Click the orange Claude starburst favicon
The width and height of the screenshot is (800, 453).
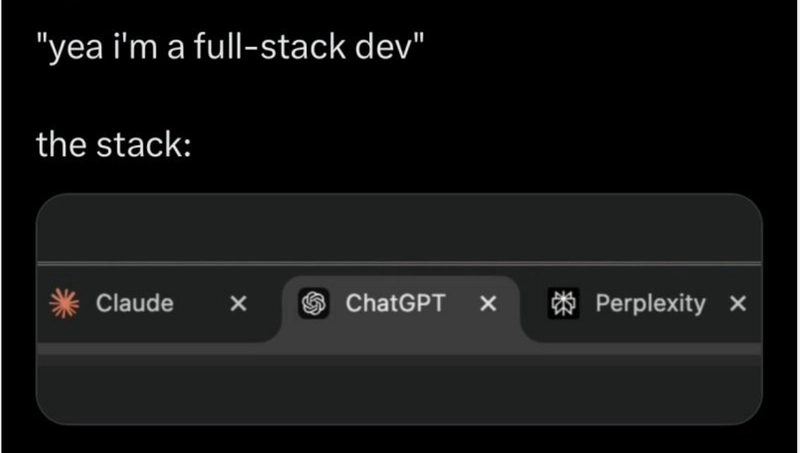pyautogui.click(x=64, y=304)
